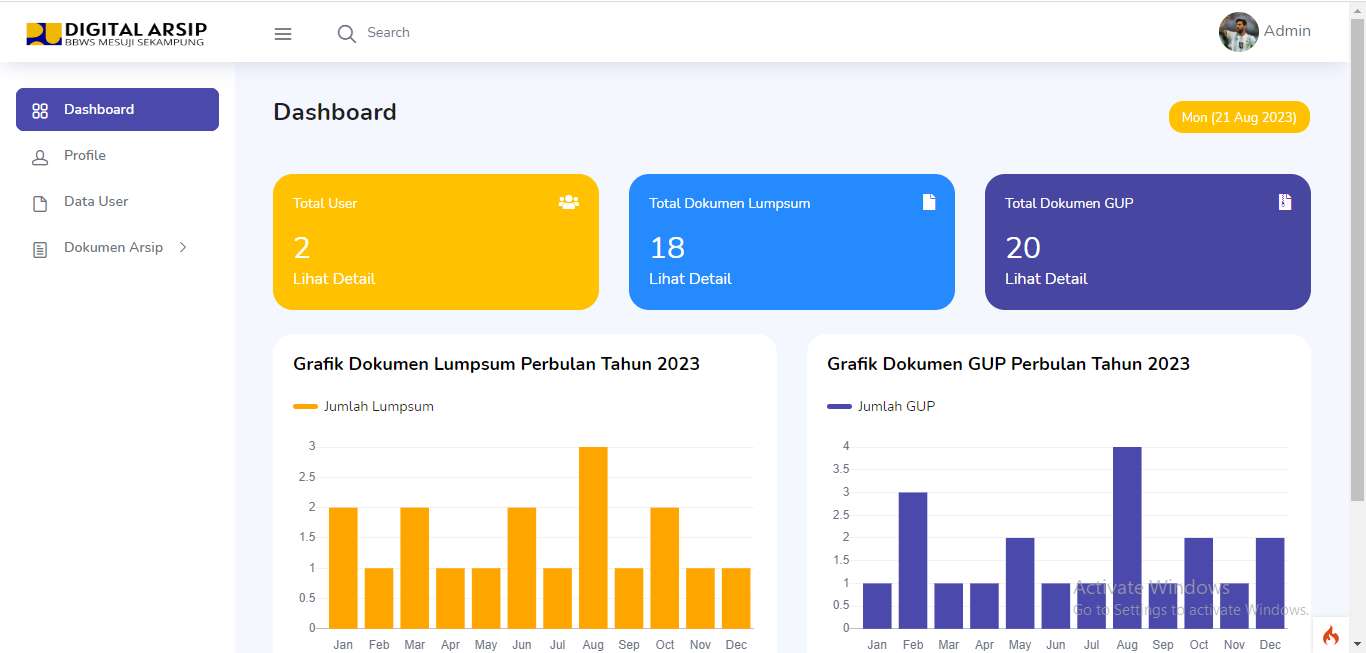Image resolution: width=1366 pixels, height=653 pixels.
Task: Select Profile in the sidebar menu
Action: 83,156
